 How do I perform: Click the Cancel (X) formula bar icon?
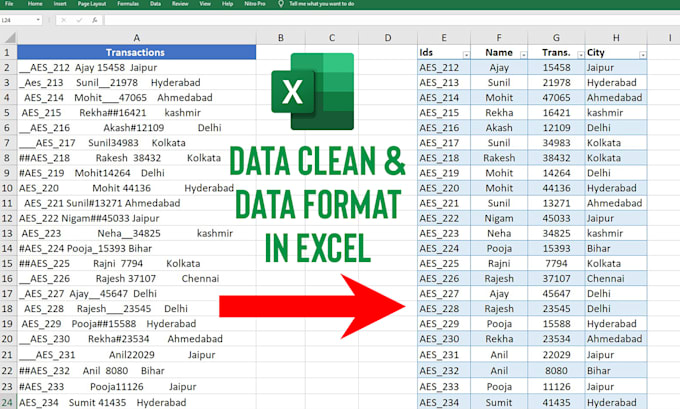coord(63,20)
